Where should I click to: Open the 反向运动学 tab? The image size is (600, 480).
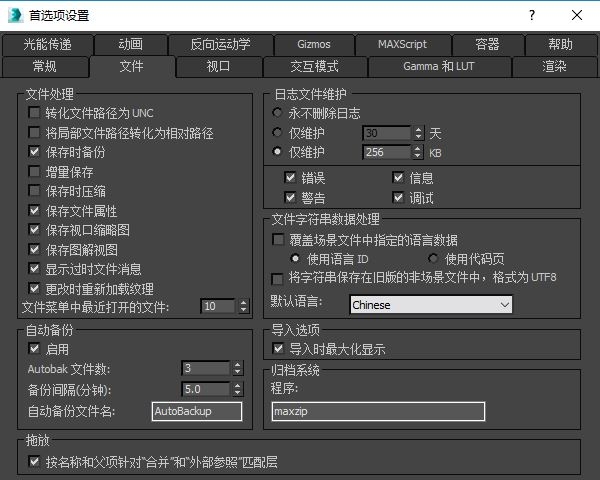tap(221, 45)
